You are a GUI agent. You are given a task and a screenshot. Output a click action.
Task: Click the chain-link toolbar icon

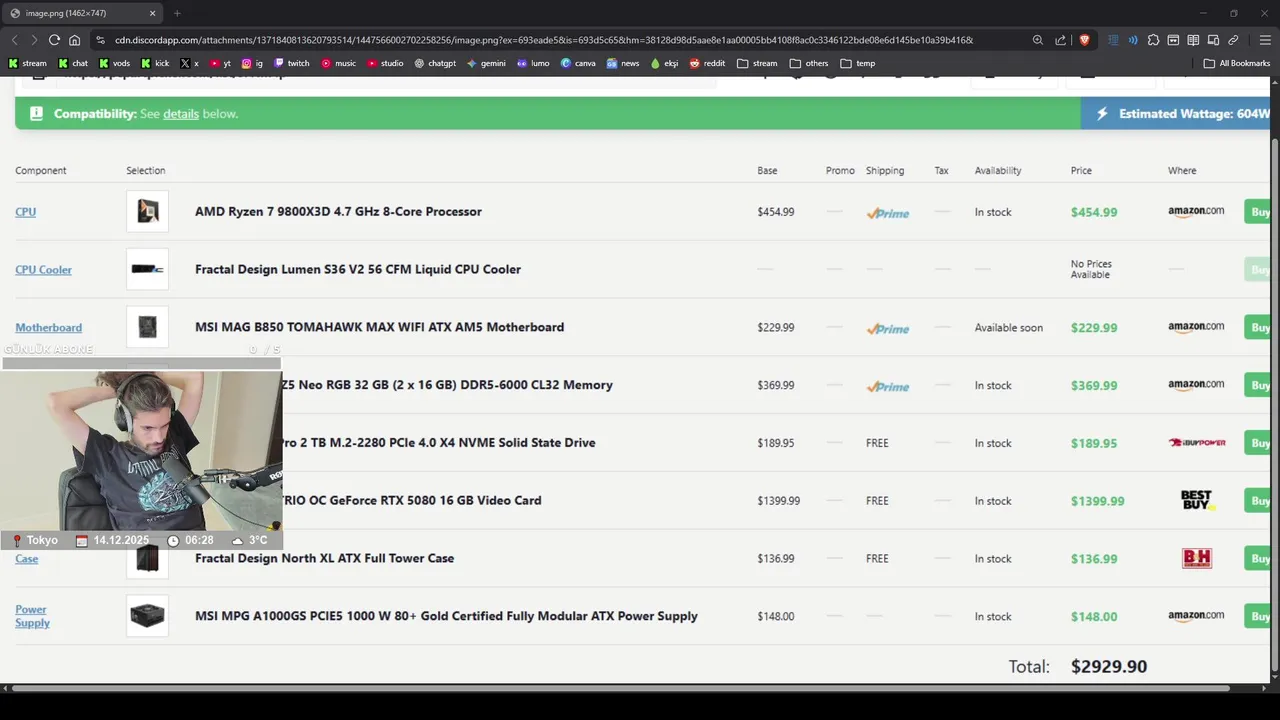coord(1233,40)
